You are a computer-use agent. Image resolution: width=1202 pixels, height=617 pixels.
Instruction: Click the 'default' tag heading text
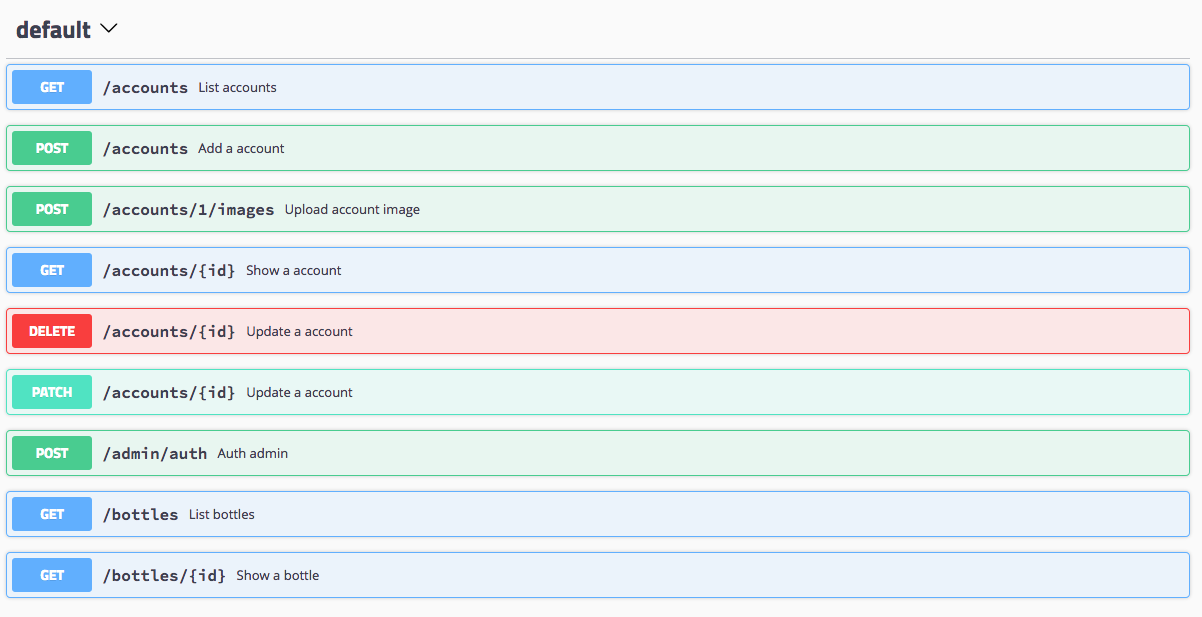pyautogui.click(x=53, y=30)
